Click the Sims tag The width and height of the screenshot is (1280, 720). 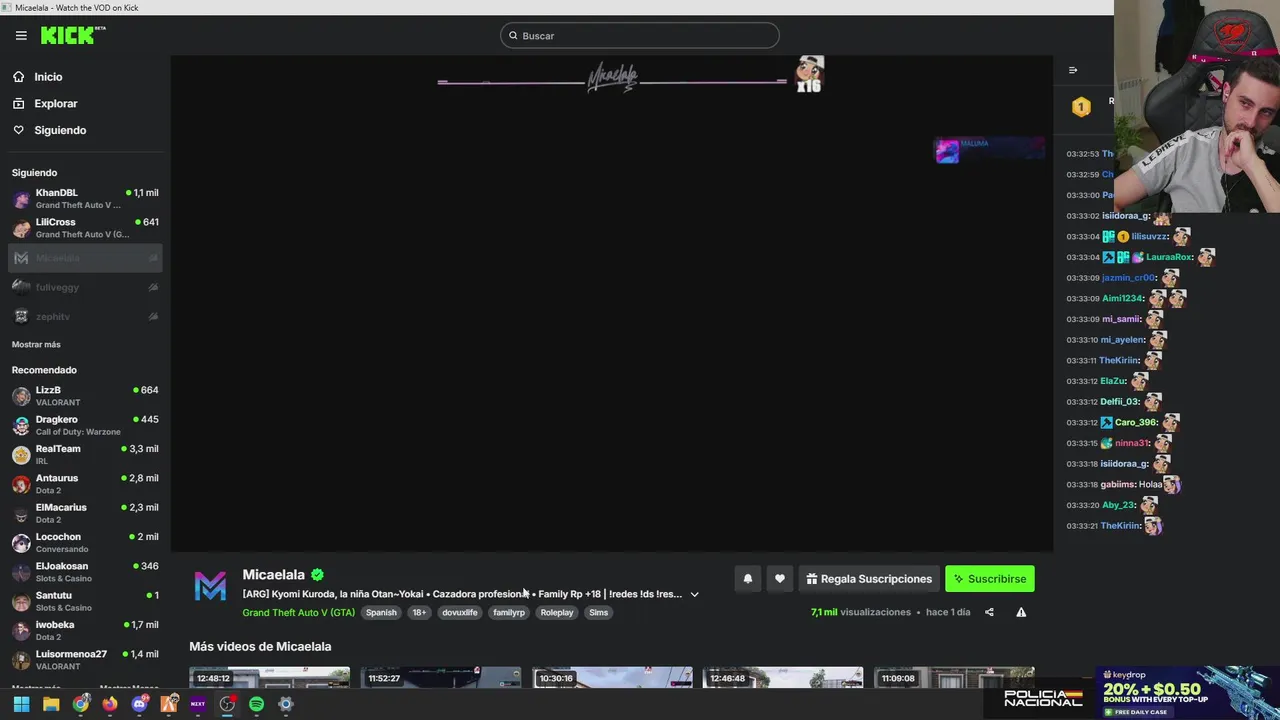[599, 612]
